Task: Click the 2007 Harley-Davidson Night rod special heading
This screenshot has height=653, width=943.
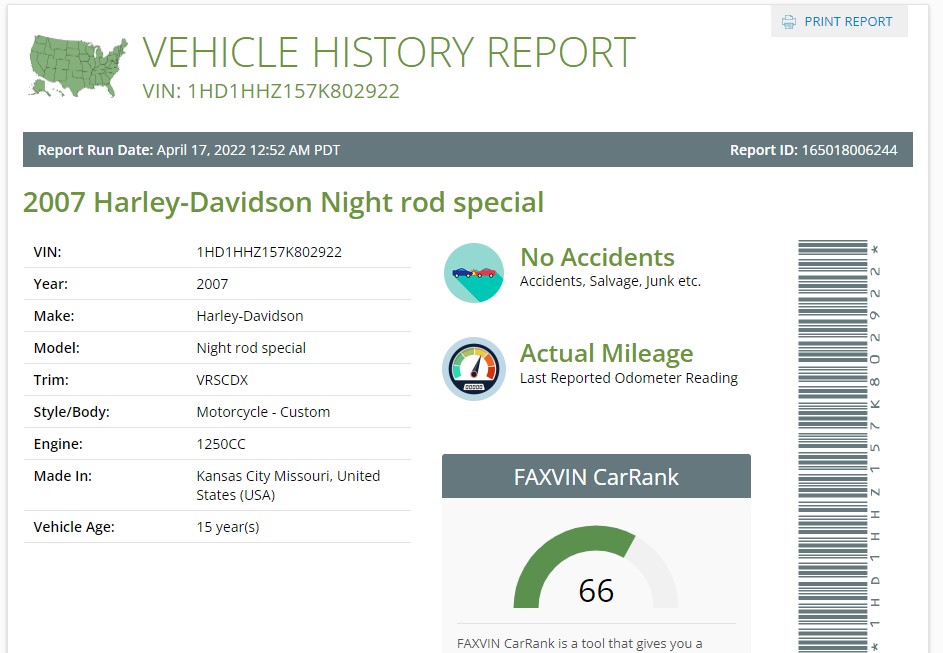Action: [x=283, y=203]
